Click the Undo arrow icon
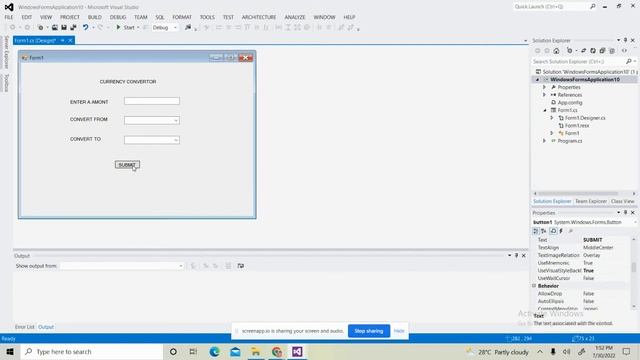 [85, 27]
